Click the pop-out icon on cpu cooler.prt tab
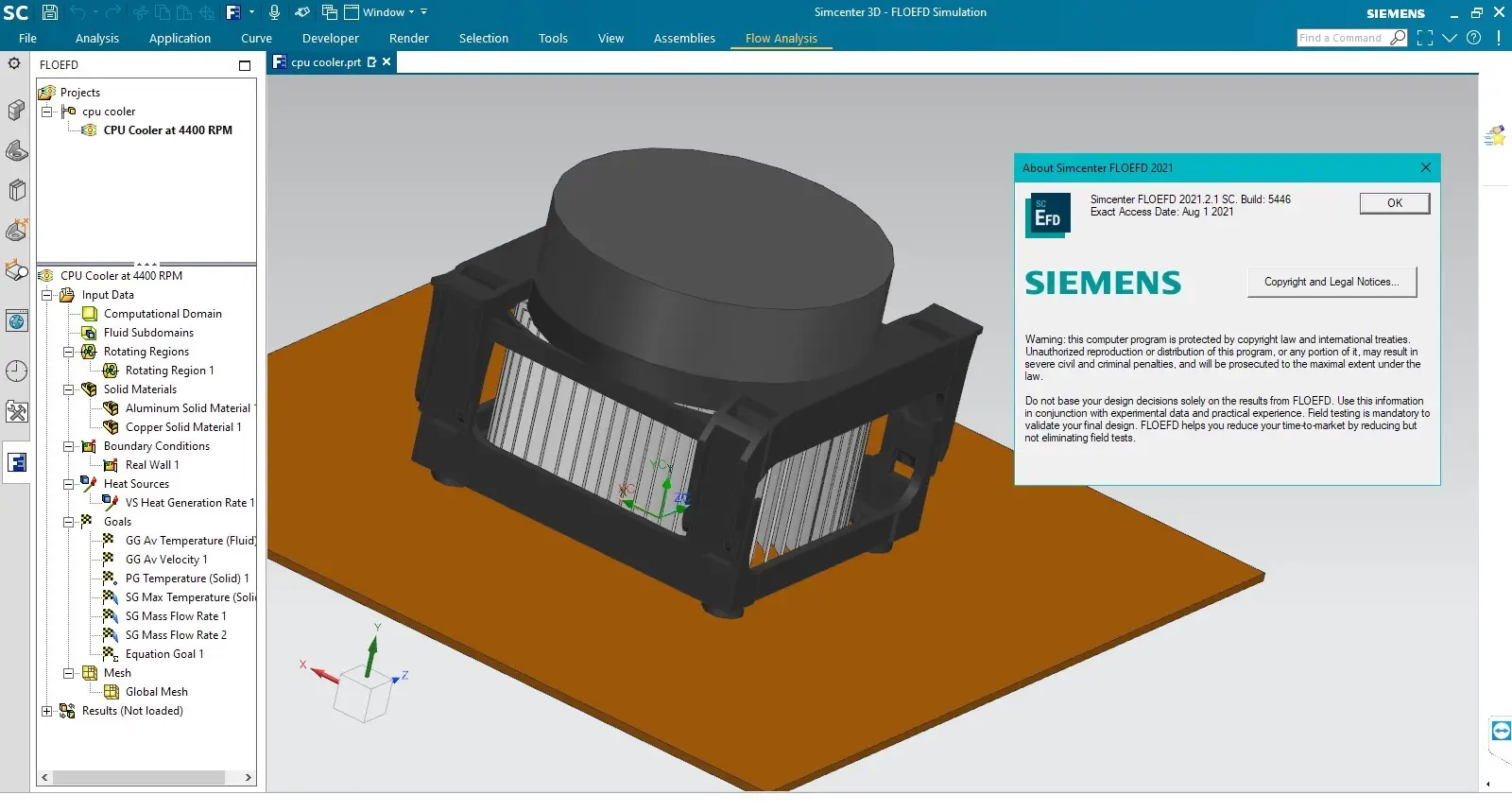 click(371, 62)
